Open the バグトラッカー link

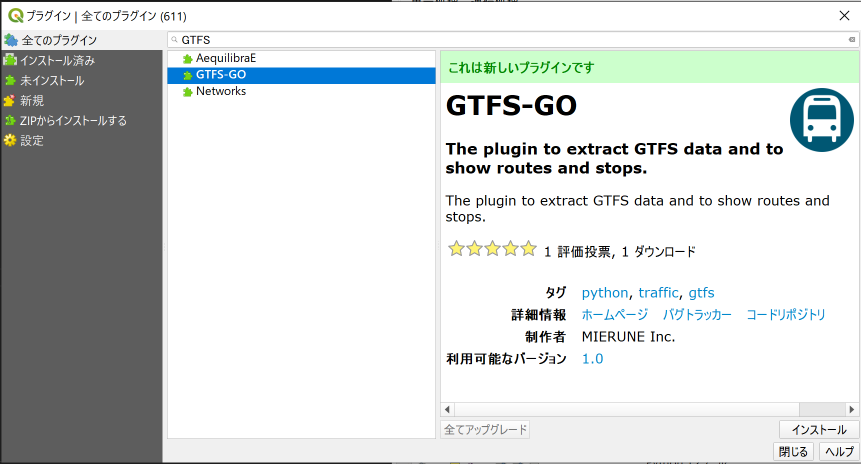pos(697,315)
